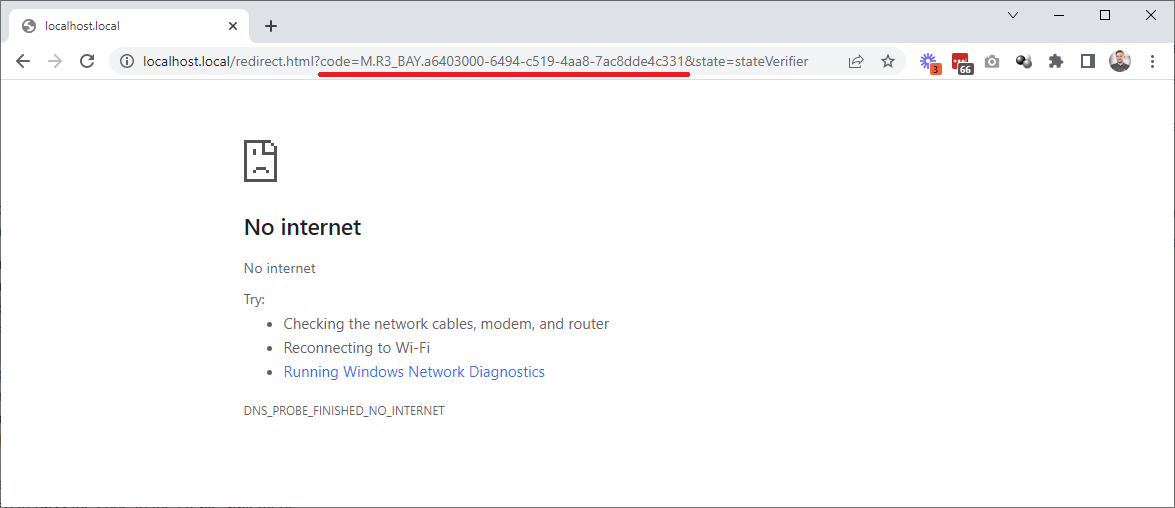1175x508 pixels.
Task: Open the user profile avatar menu
Action: (x=1120, y=62)
